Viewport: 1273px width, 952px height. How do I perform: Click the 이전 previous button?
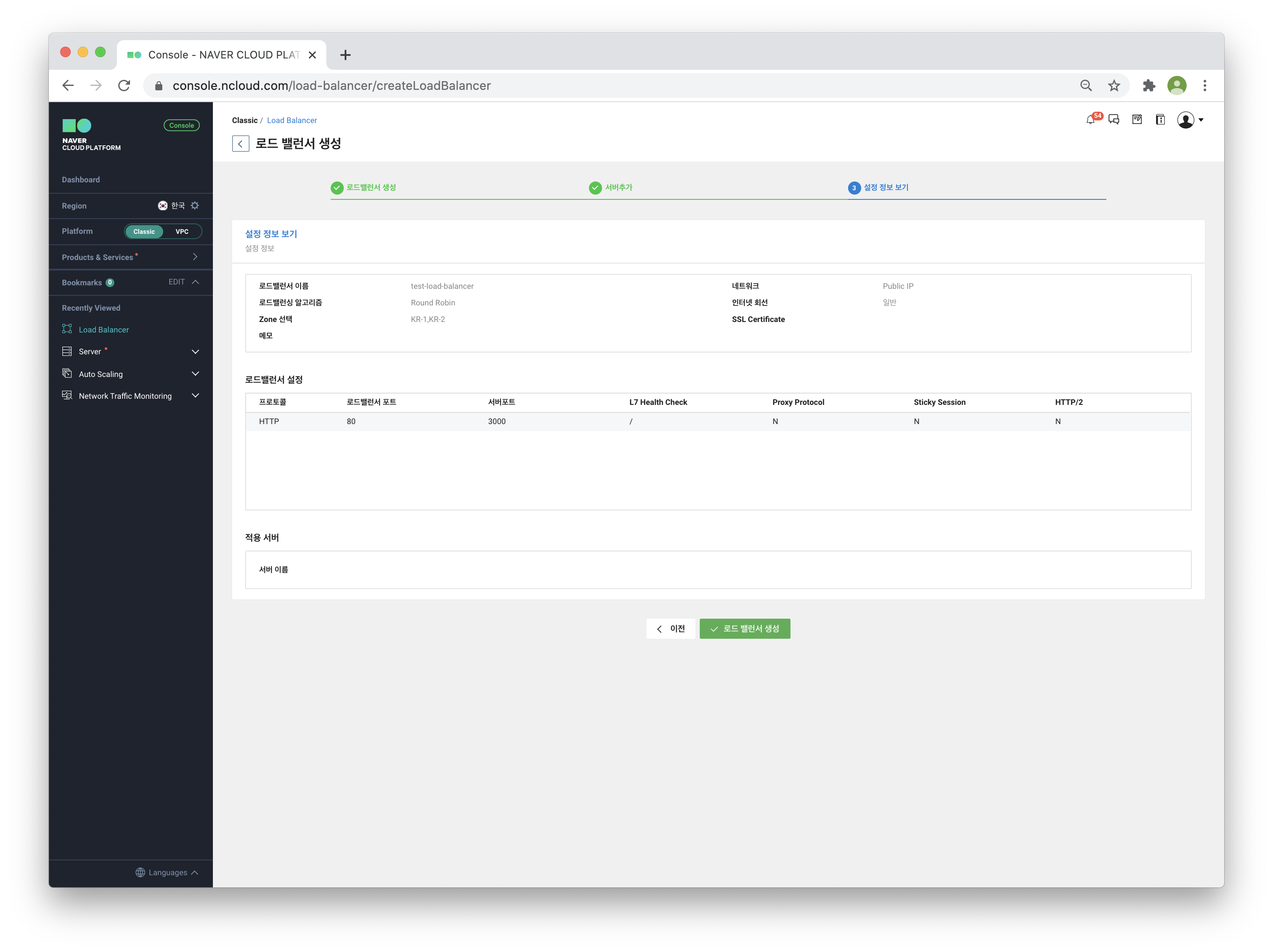pos(671,629)
